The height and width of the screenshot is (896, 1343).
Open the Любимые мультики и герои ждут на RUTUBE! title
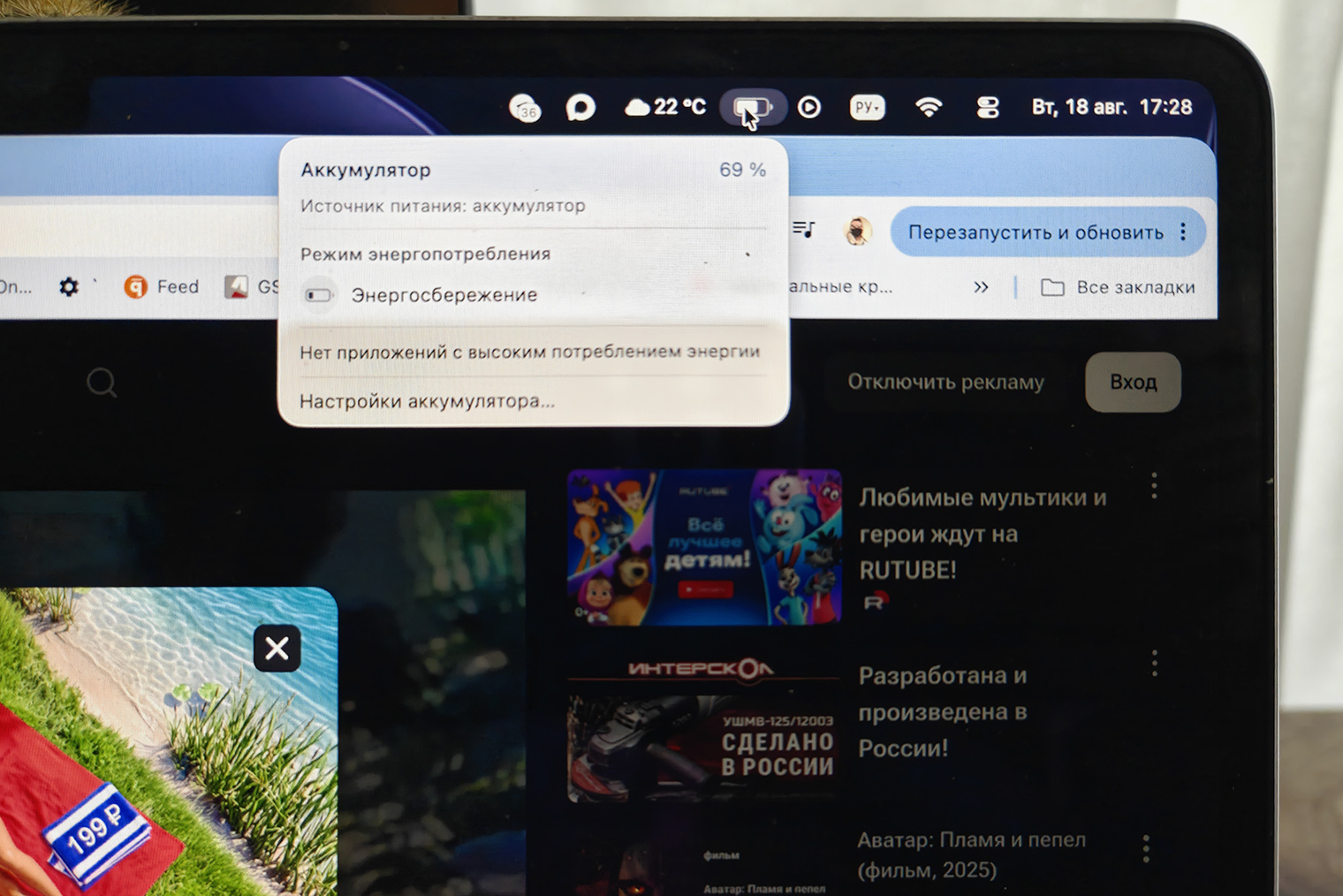coord(983,534)
